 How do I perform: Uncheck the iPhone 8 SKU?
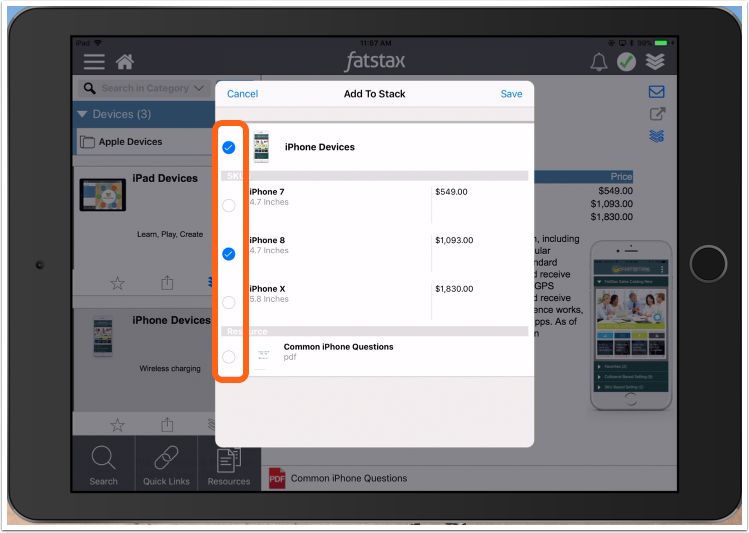tap(229, 254)
